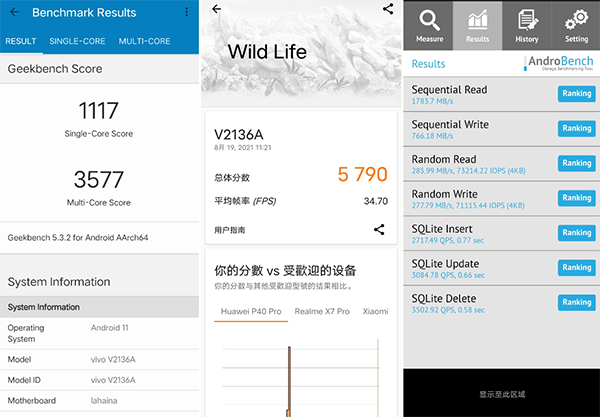Select the Results tab in AndroBench
The image size is (600, 417).
[x=478, y=25]
